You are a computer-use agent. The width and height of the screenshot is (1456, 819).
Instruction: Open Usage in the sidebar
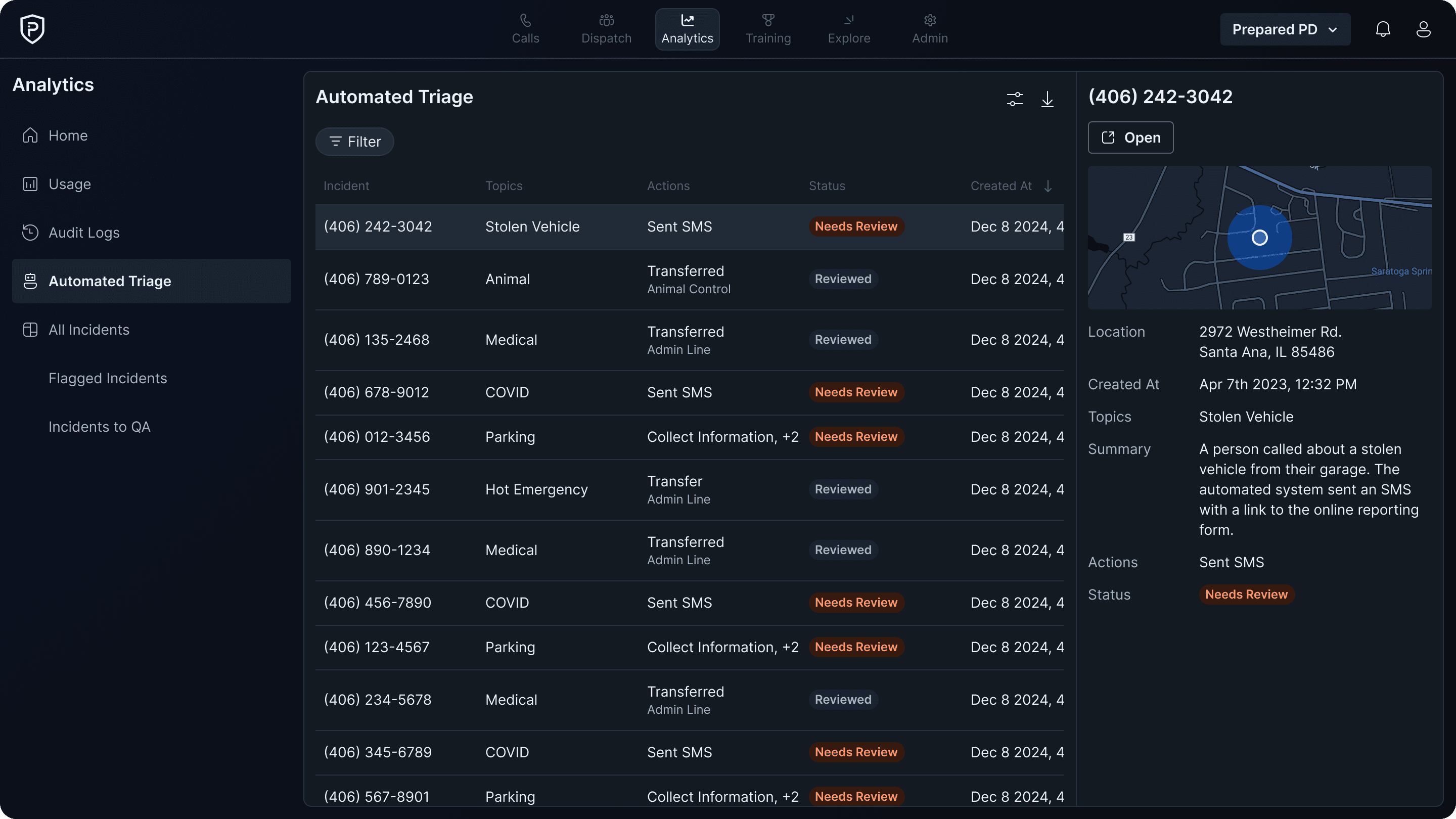pos(70,184)
